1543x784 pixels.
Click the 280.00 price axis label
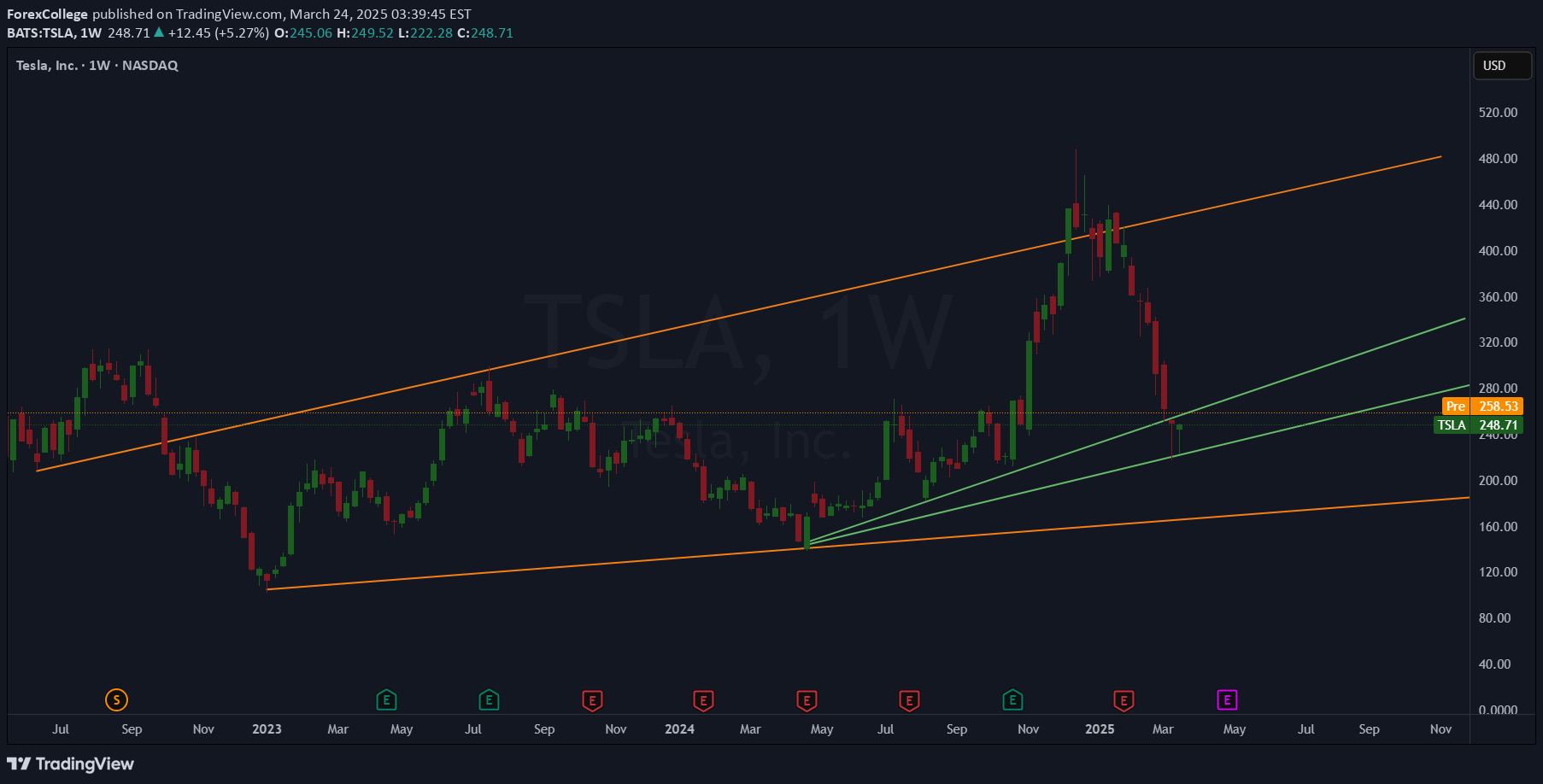(1499, 389)
